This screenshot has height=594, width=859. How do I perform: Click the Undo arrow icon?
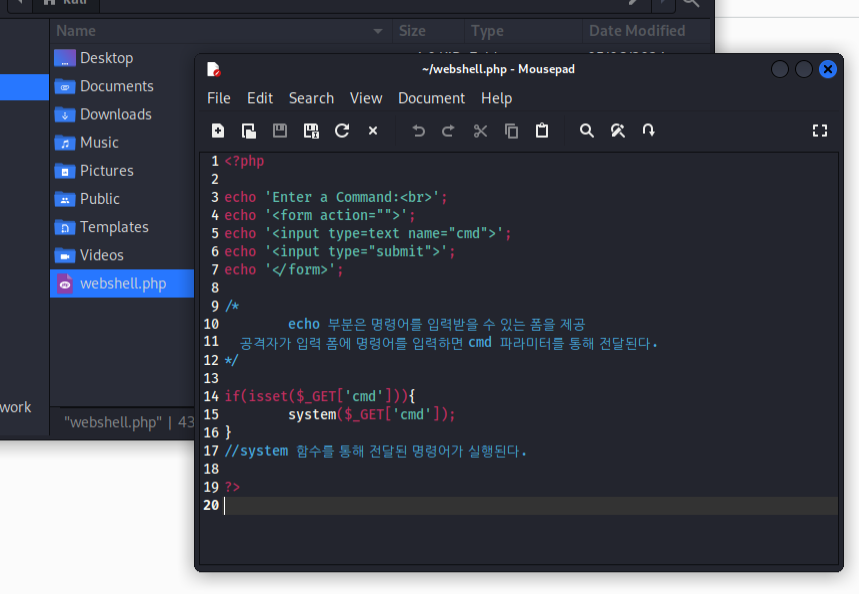coord(419,130)
